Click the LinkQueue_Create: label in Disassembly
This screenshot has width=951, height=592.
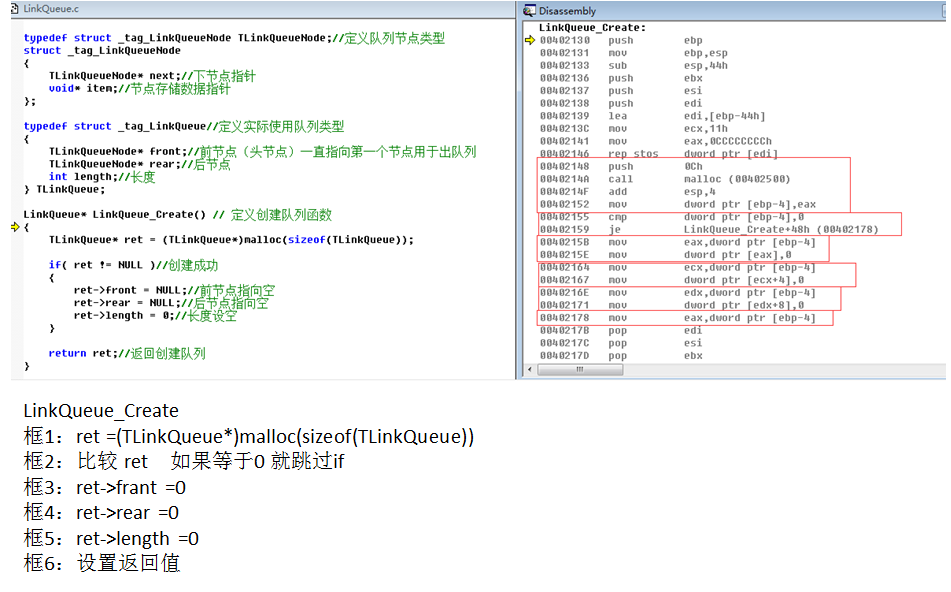(592, 27)
